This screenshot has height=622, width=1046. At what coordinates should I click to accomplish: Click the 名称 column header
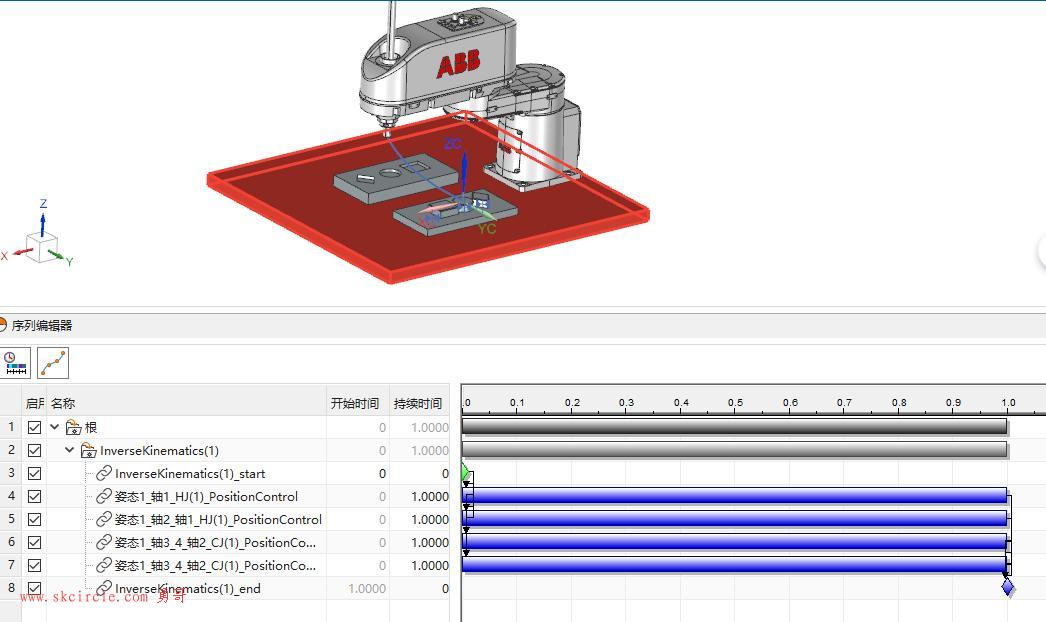tap(63, 404)
